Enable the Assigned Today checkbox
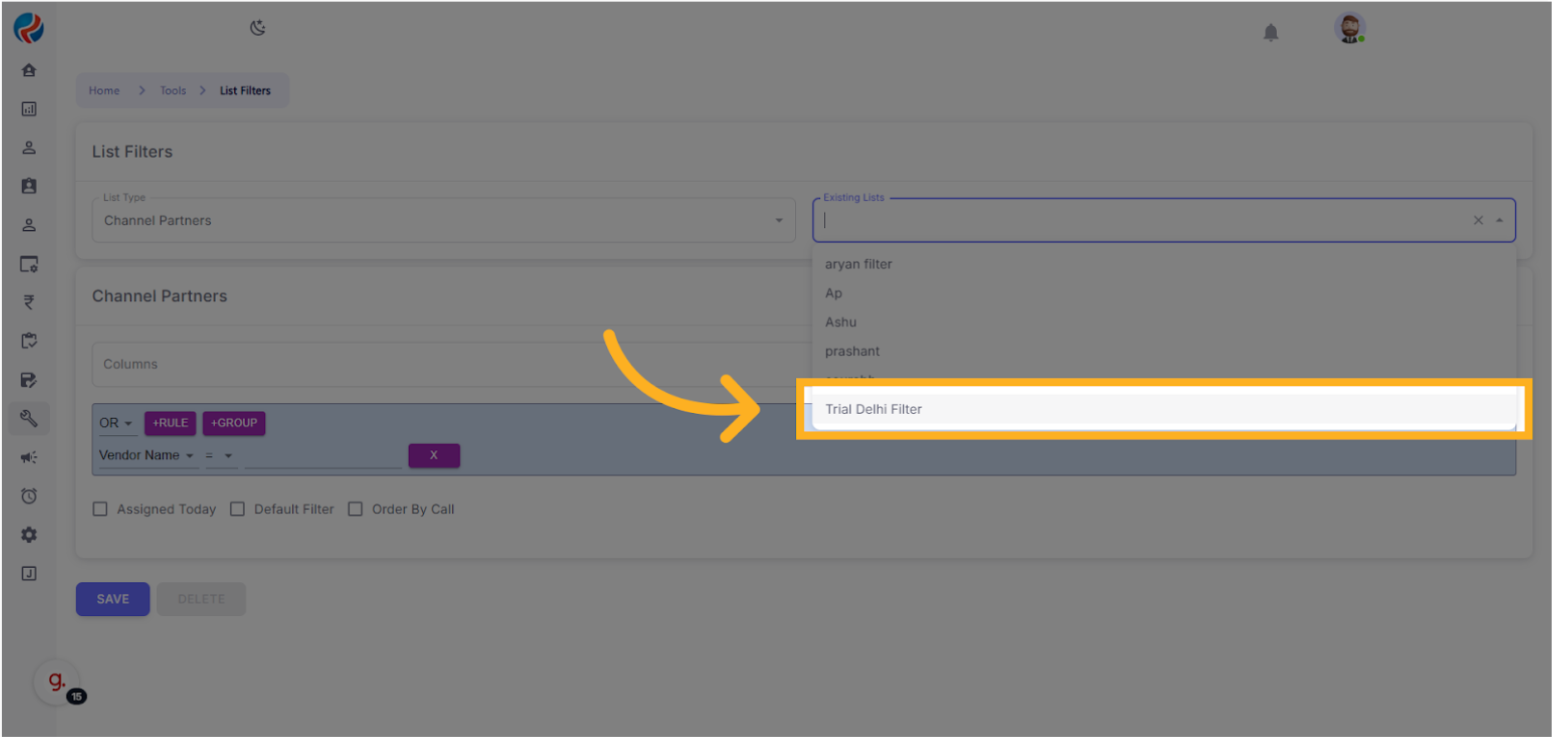The width and height of the screenshot is (1552, 737). pyautogui.click(x=100, y=509)
